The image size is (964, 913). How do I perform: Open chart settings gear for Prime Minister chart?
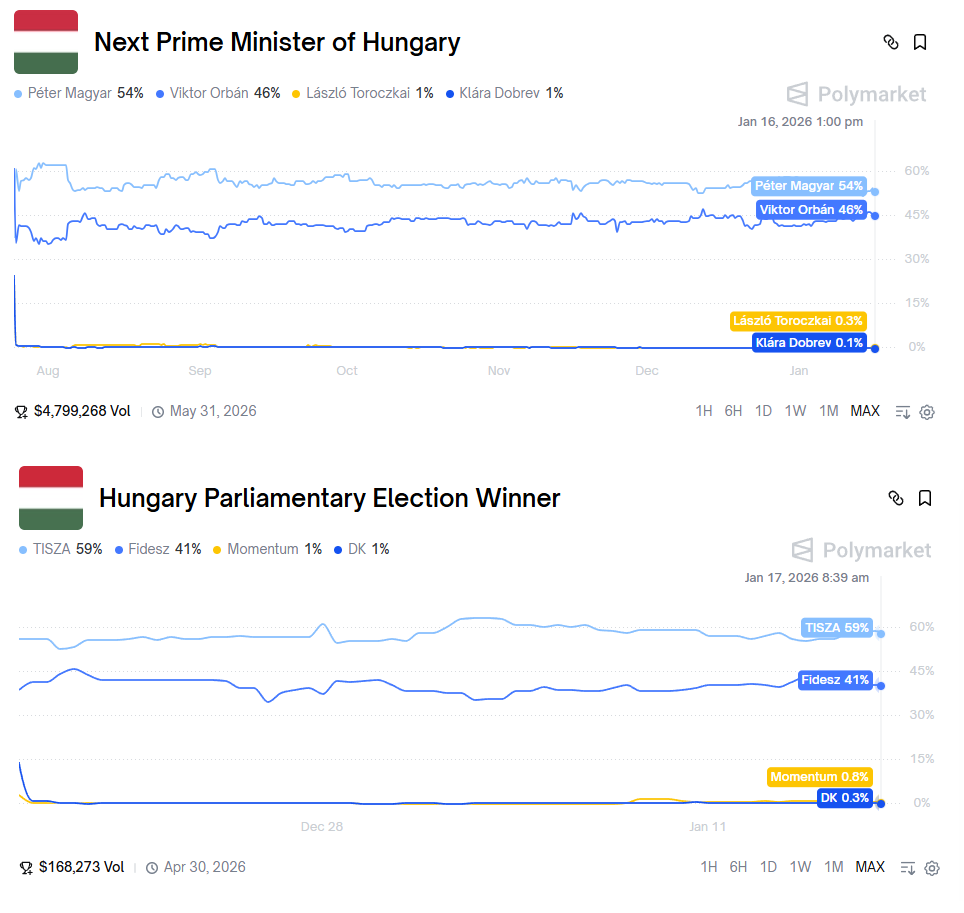pos(927,412)
